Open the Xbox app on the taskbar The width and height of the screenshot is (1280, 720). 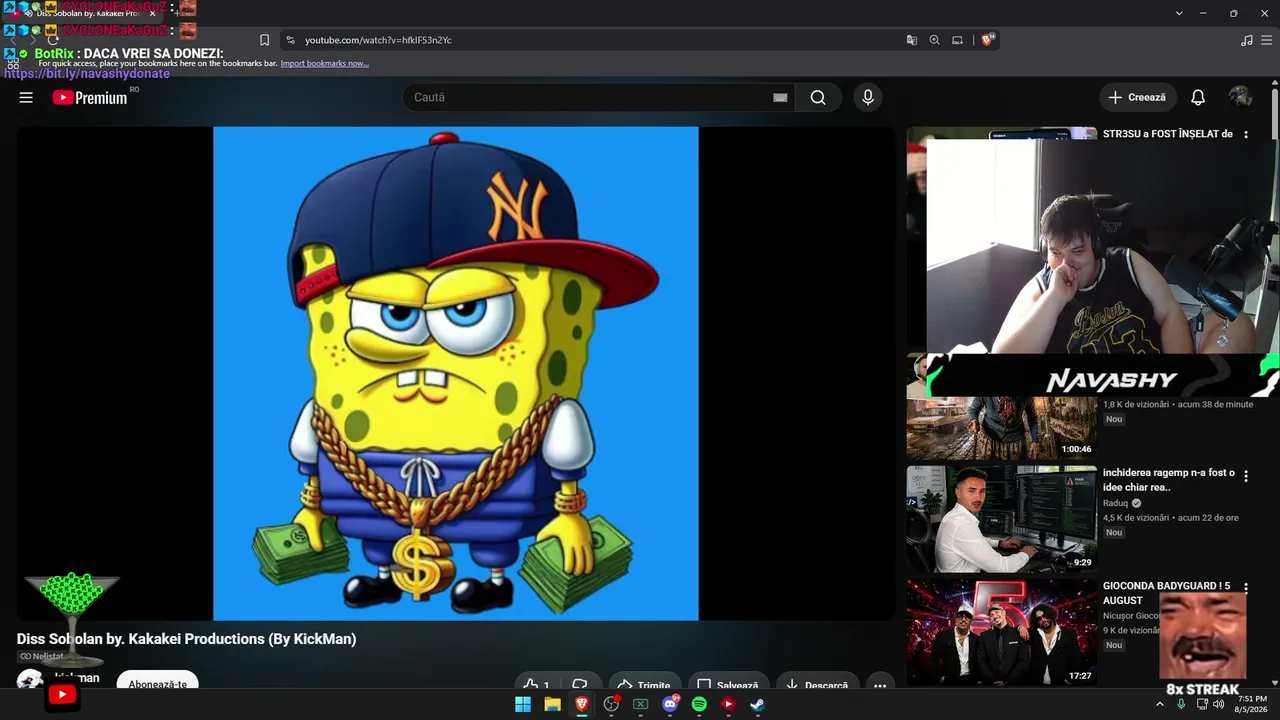pyautogui.click(x=641, y=704)
